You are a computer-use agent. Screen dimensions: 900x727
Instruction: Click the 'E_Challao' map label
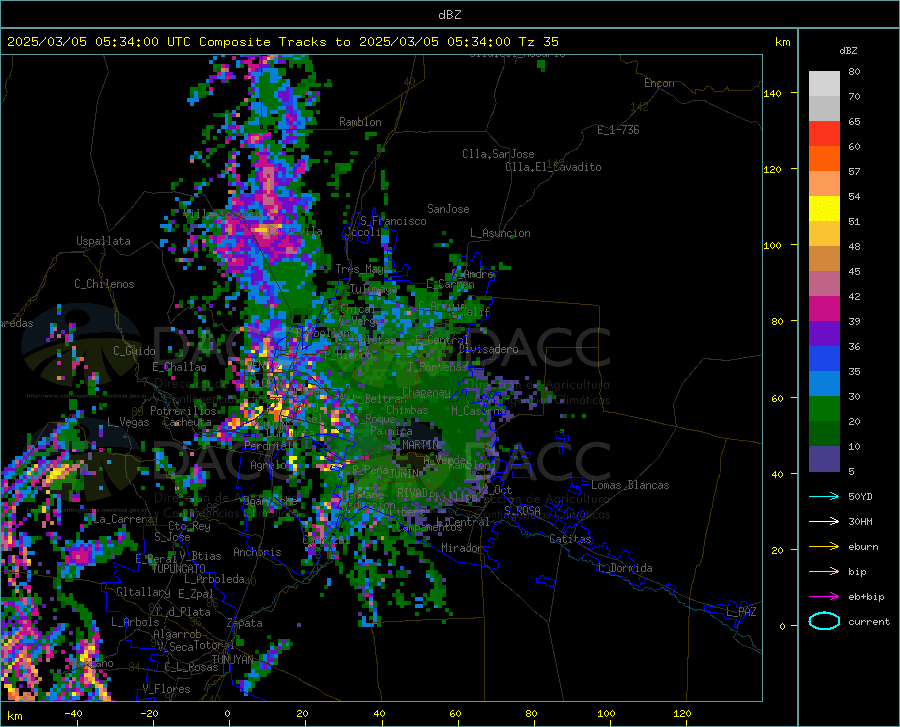[x=179, y=367]
